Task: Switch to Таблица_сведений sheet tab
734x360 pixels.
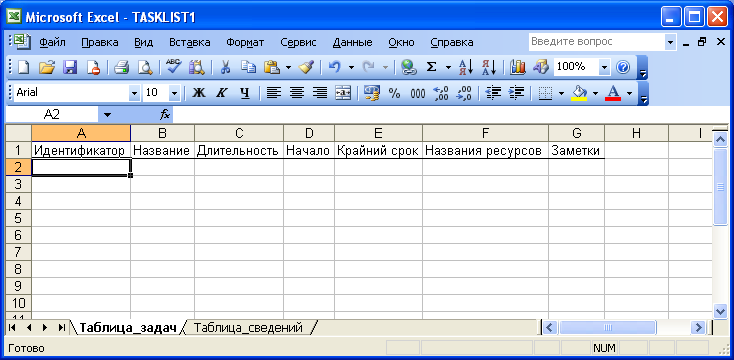Action: point(248,328)
